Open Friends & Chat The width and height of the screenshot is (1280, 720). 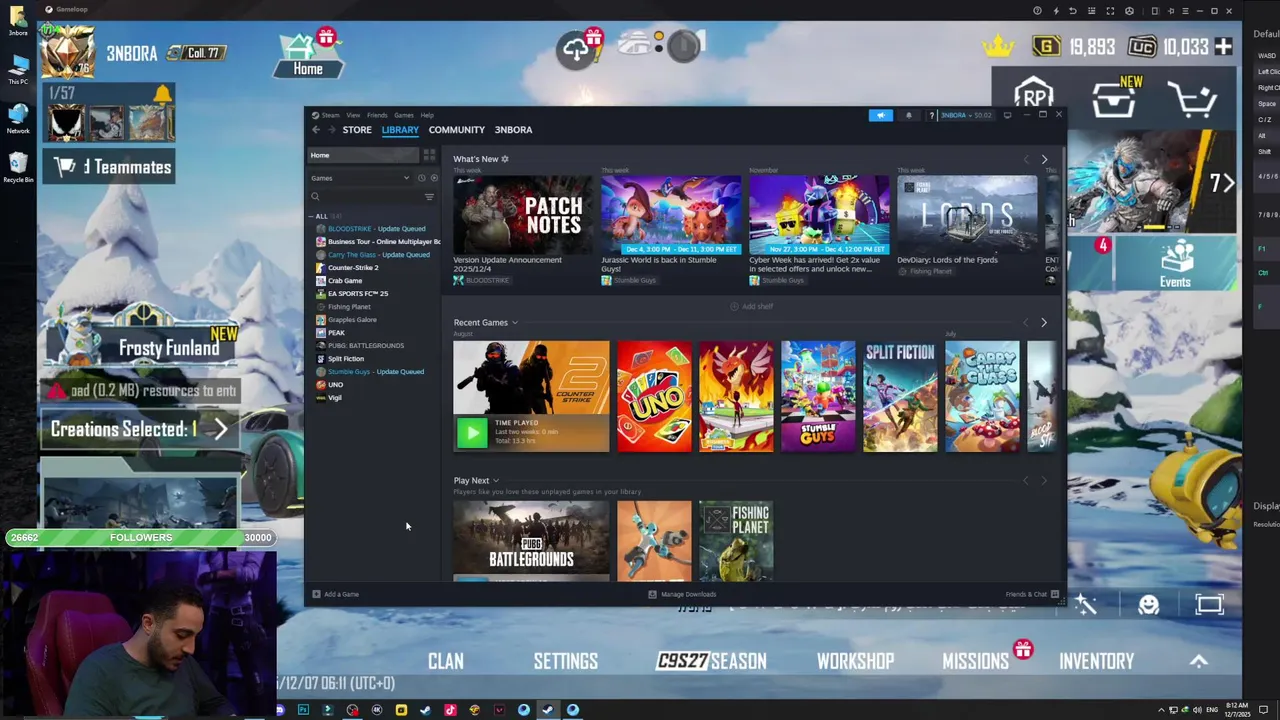1032,594
